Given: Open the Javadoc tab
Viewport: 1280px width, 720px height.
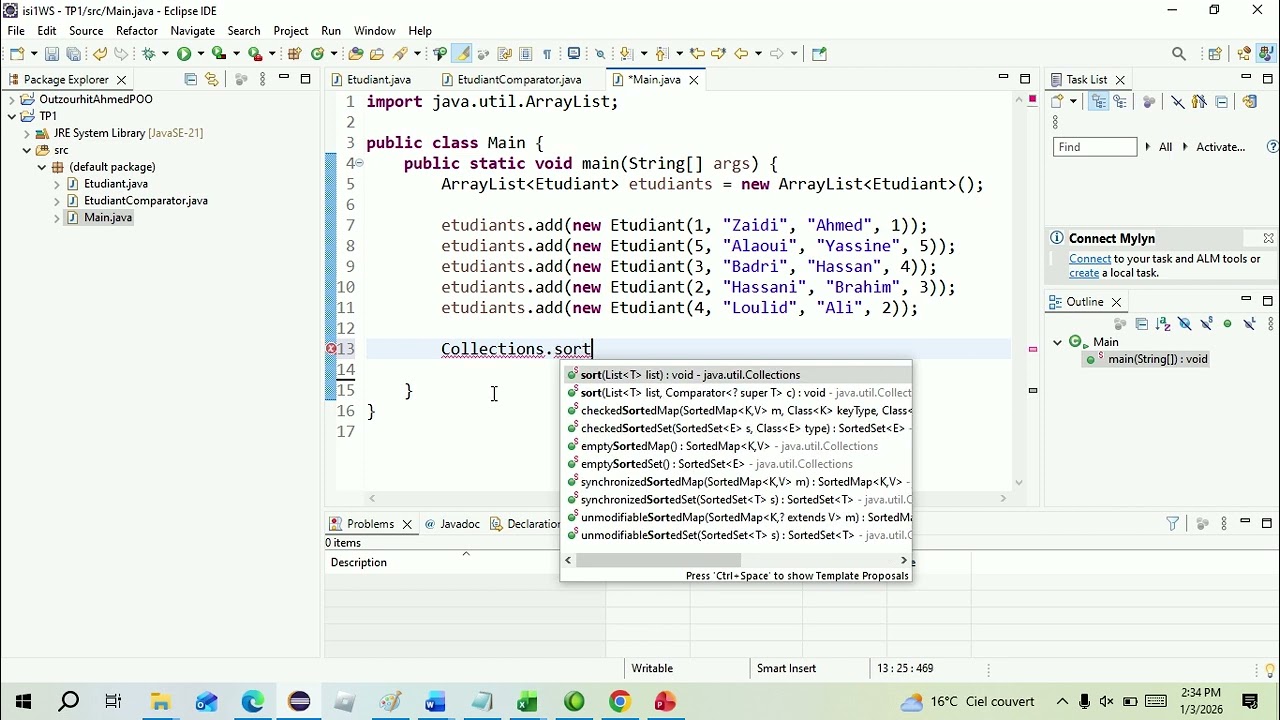Looking at the screenshot, I should pos(452,524).
